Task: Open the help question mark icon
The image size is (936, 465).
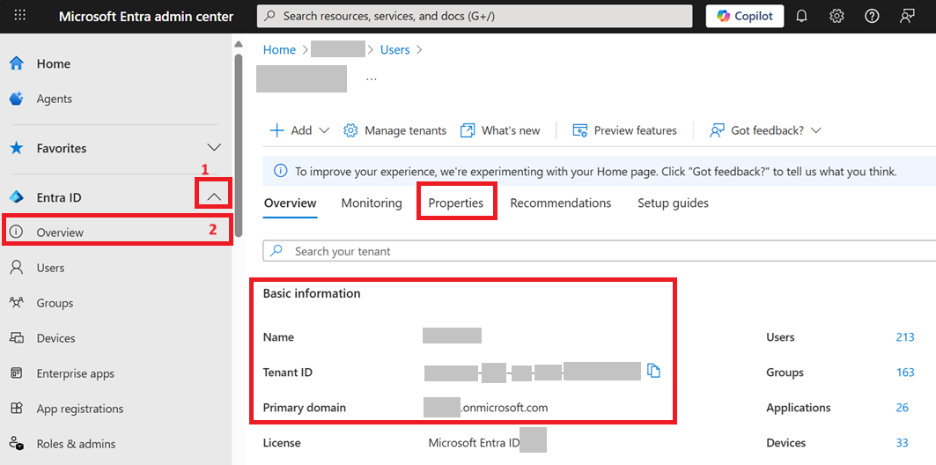Action: click(872, 16)
